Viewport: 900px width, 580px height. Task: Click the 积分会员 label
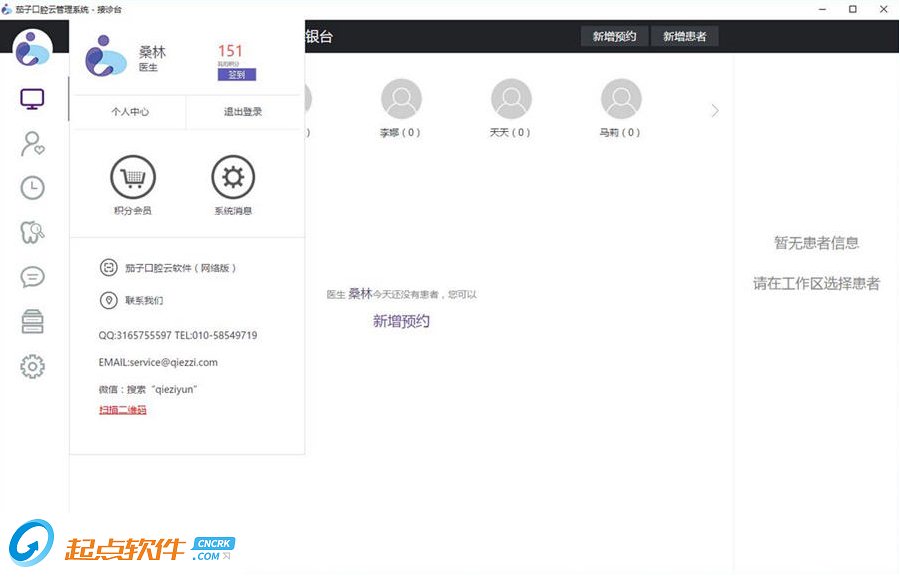[x=133, y=211]
